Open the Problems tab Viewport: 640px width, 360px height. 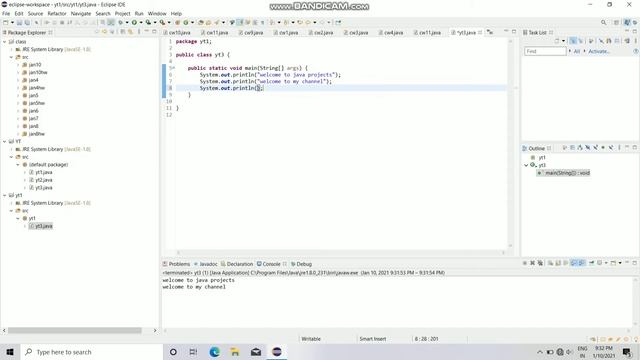[x=176, y=264]
